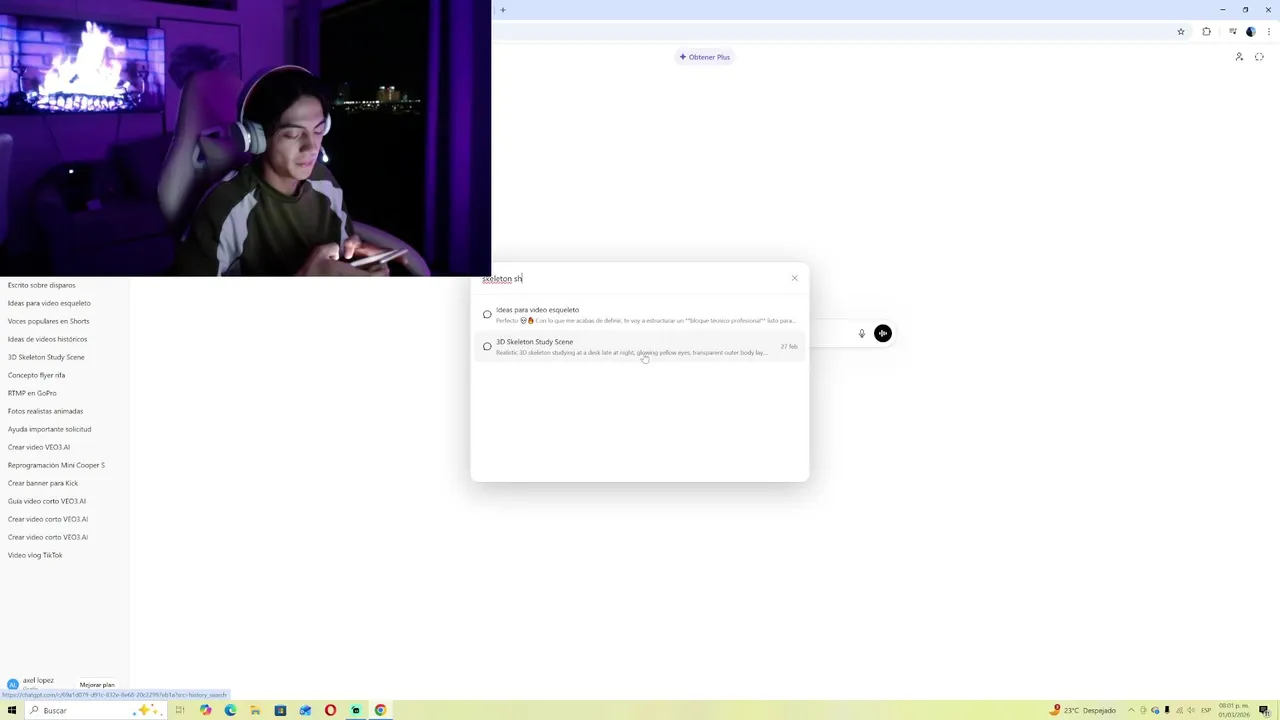
Task: Open sidebar chat 'Voces populares en Shorts'
Action: pos(49,321)
